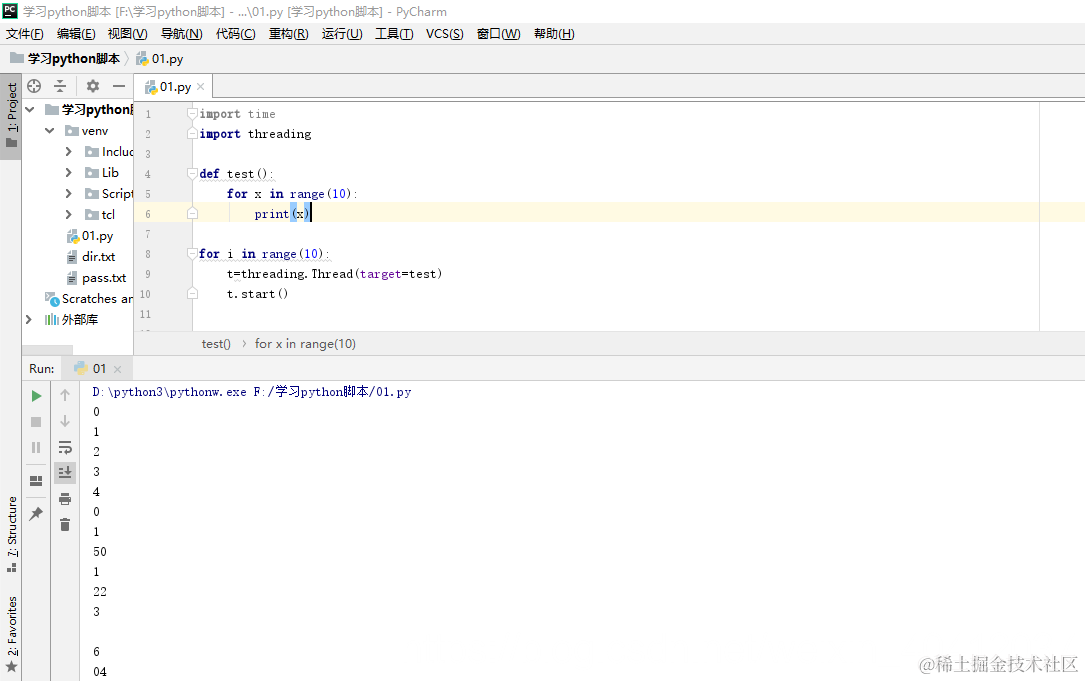Print the console output
The width and height of the screenshot is (1085, 681).
(x=65, y=499)
